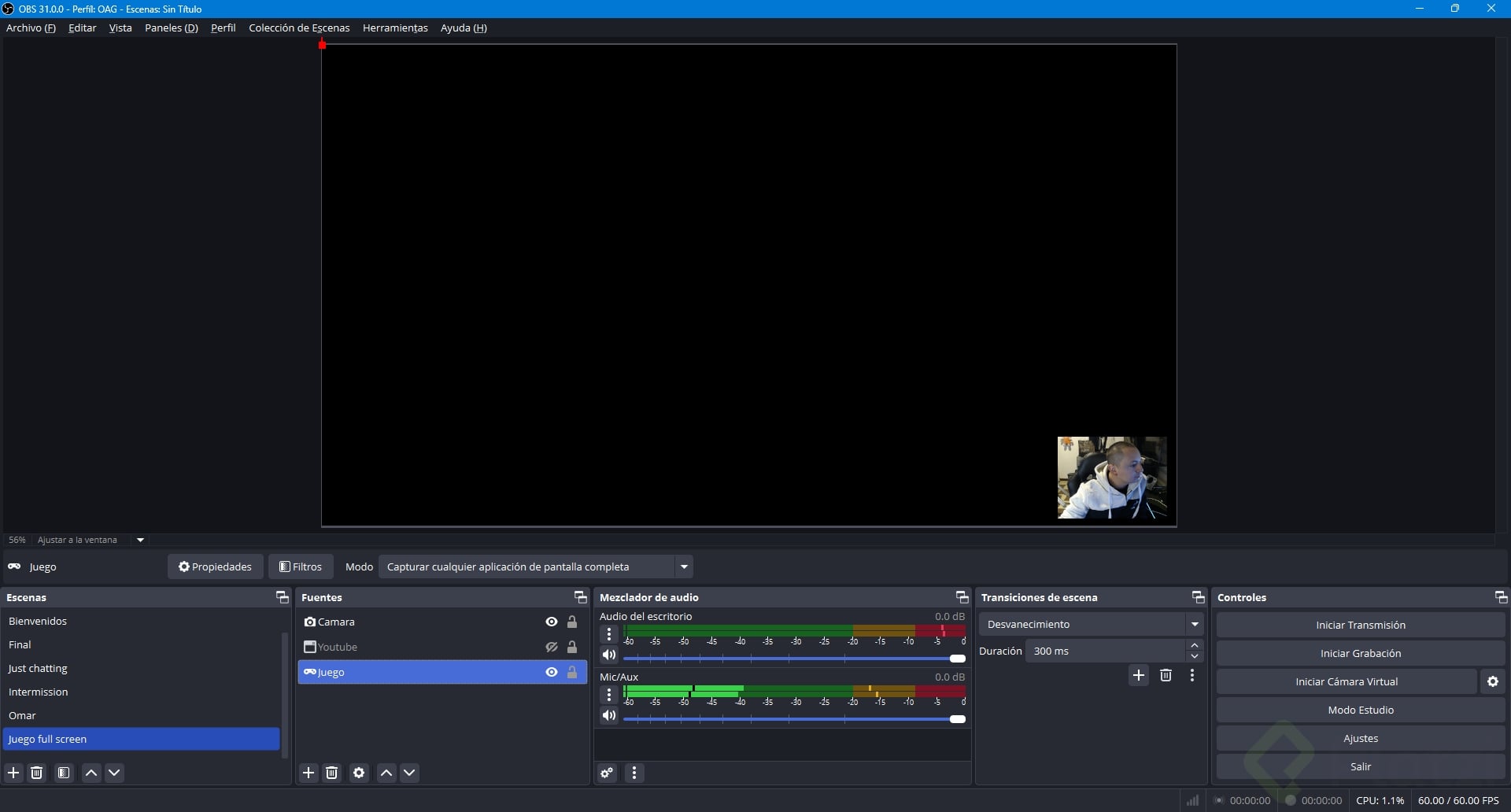Open the Colección de Escenas menu

point(299,28)
